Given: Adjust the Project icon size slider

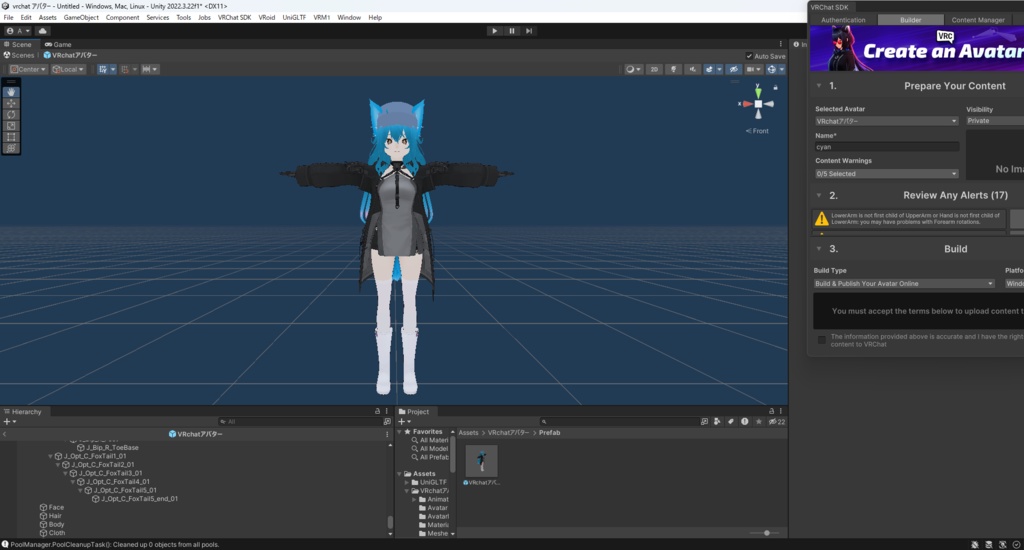Looking at the screenshot, I should (x=767, y=533).
